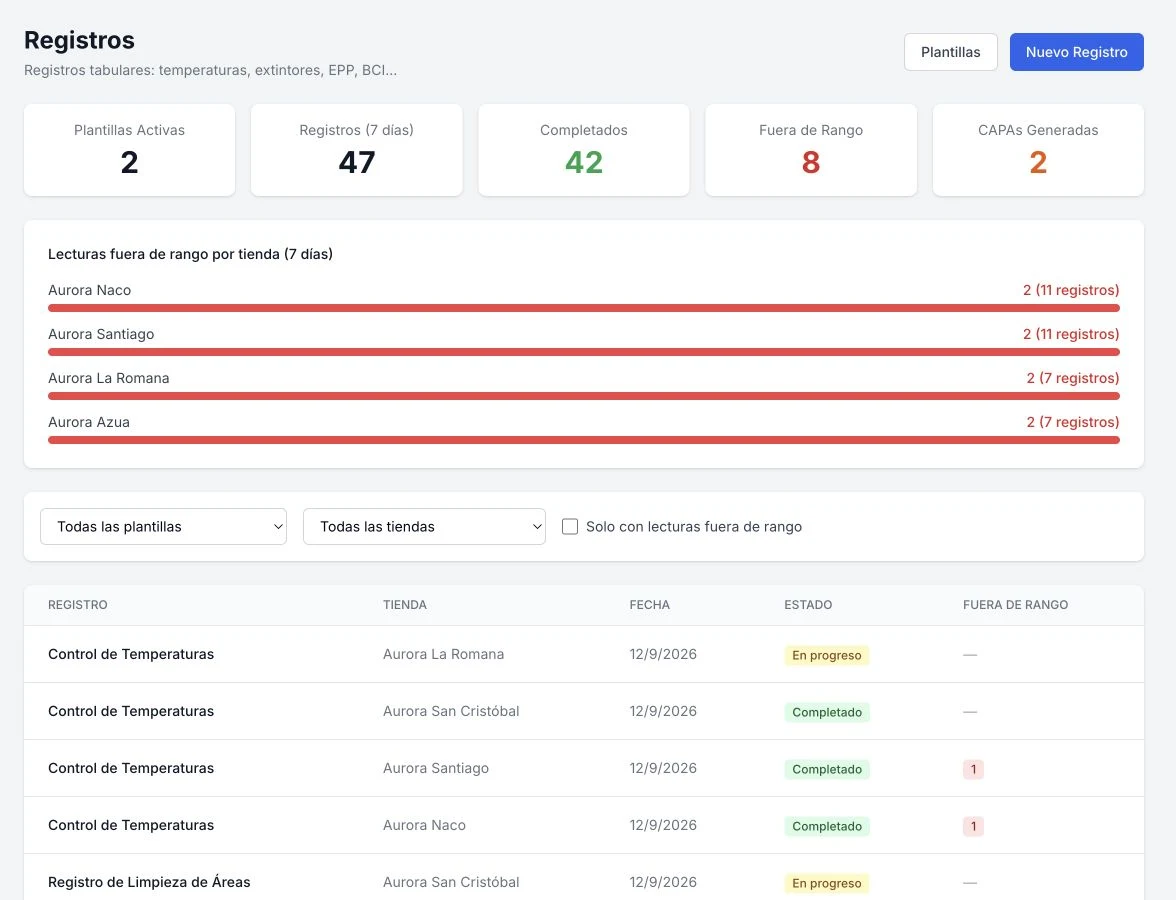Click the 2 (7 registros) value for Aurora Azua
This screenshot has width=1176, height=900.
coord(1073,422)
